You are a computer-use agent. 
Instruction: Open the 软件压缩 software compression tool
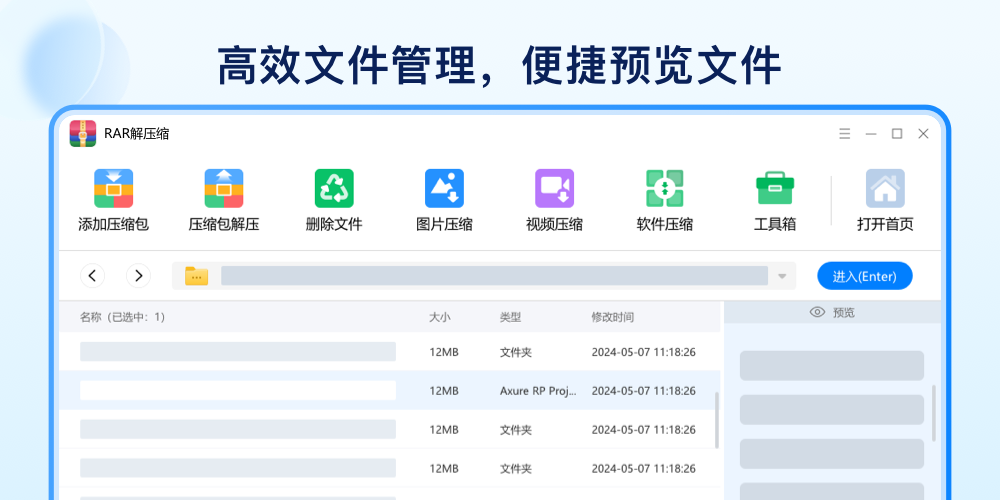click(664, 188)
